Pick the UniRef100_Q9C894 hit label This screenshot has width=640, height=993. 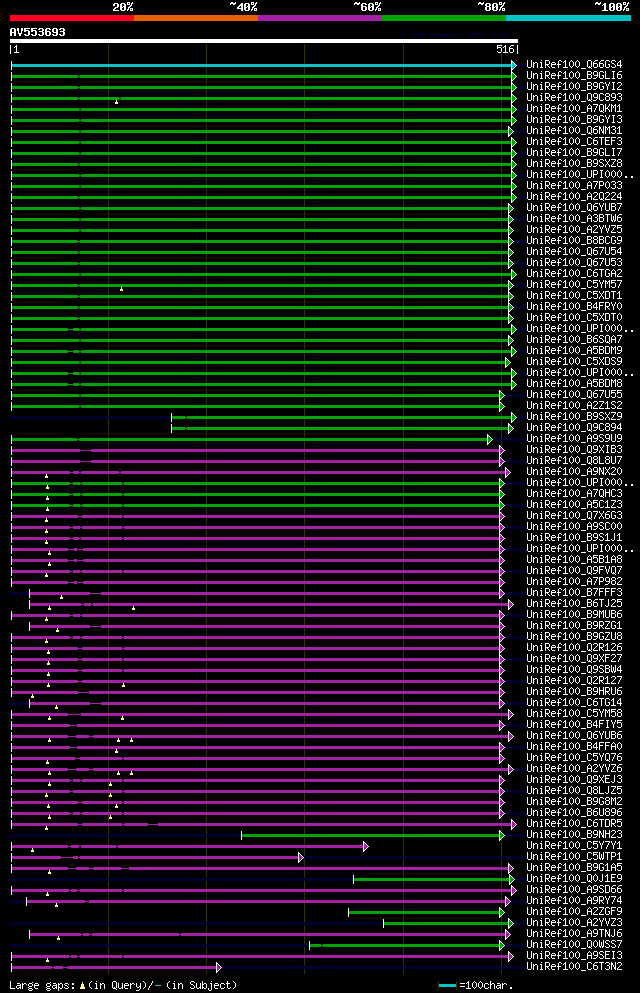click(x=574, y=427)
